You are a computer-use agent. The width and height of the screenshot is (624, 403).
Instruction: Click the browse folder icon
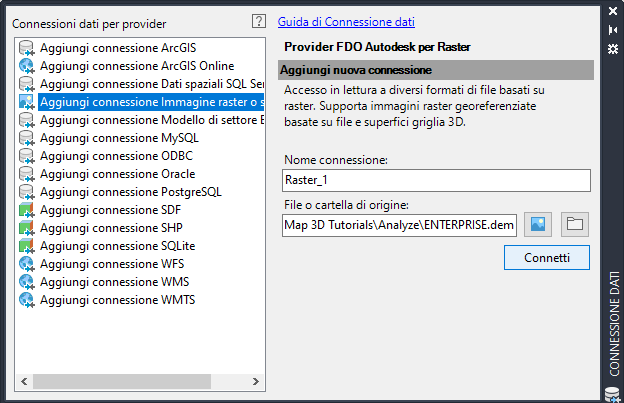pyautogui.click(x=574, y=224)
